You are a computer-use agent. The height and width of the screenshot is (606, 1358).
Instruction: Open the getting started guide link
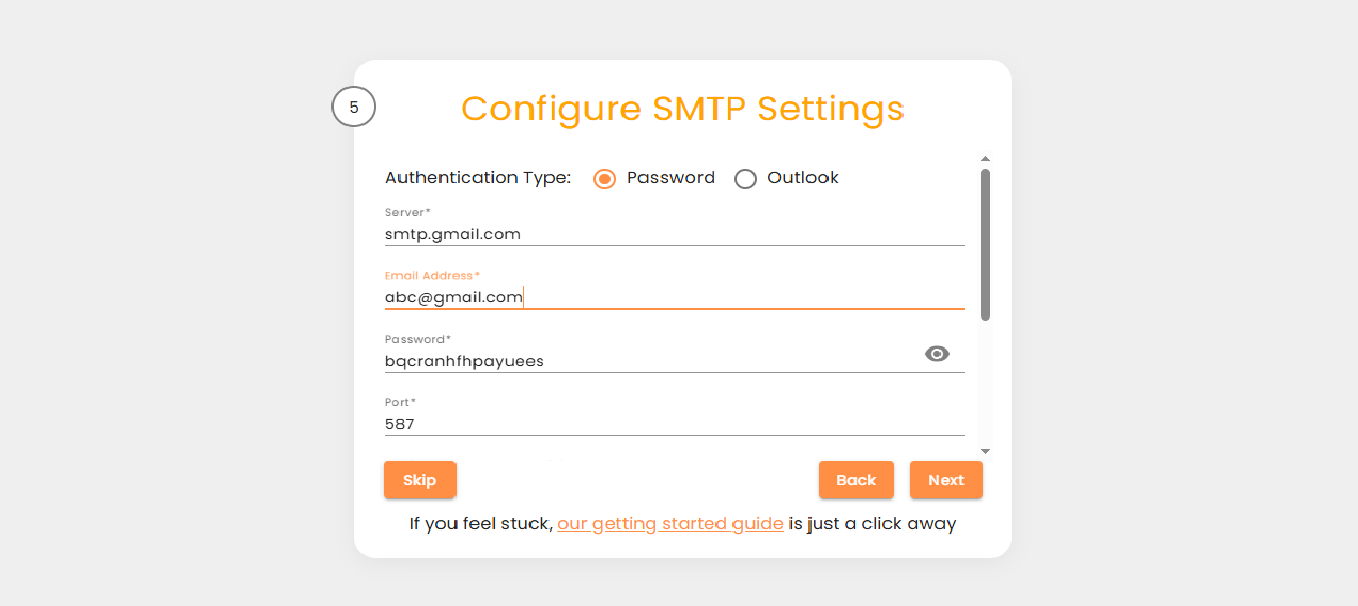pyautogui.click(x=670, y=523)
